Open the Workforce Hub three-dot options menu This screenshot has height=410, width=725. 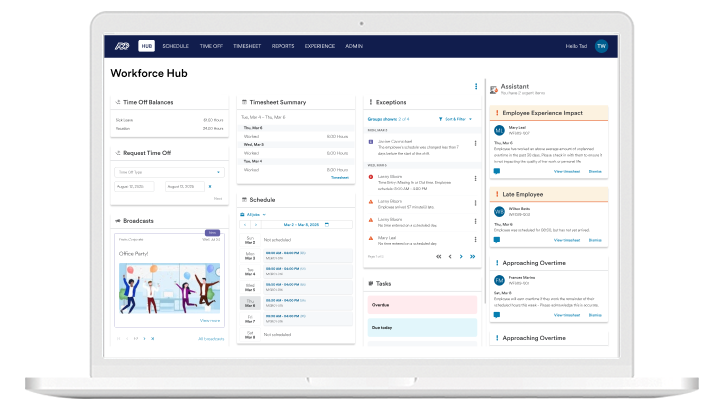coord(476,87)
